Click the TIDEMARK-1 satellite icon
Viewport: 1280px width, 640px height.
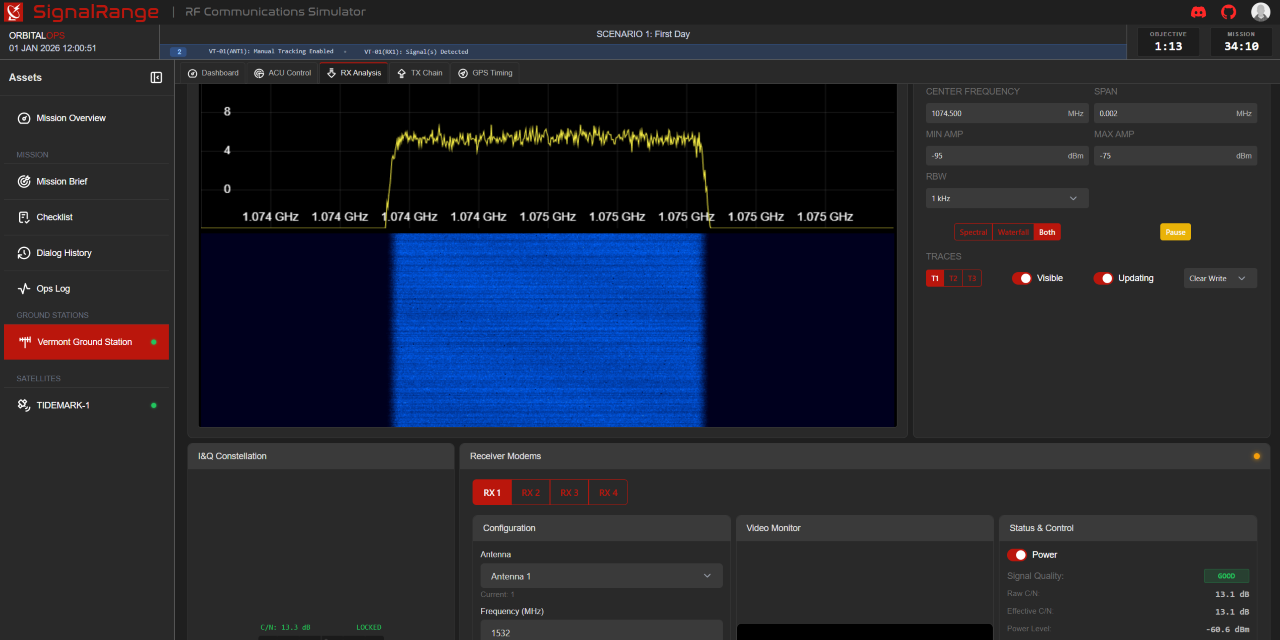pos(24,405)
